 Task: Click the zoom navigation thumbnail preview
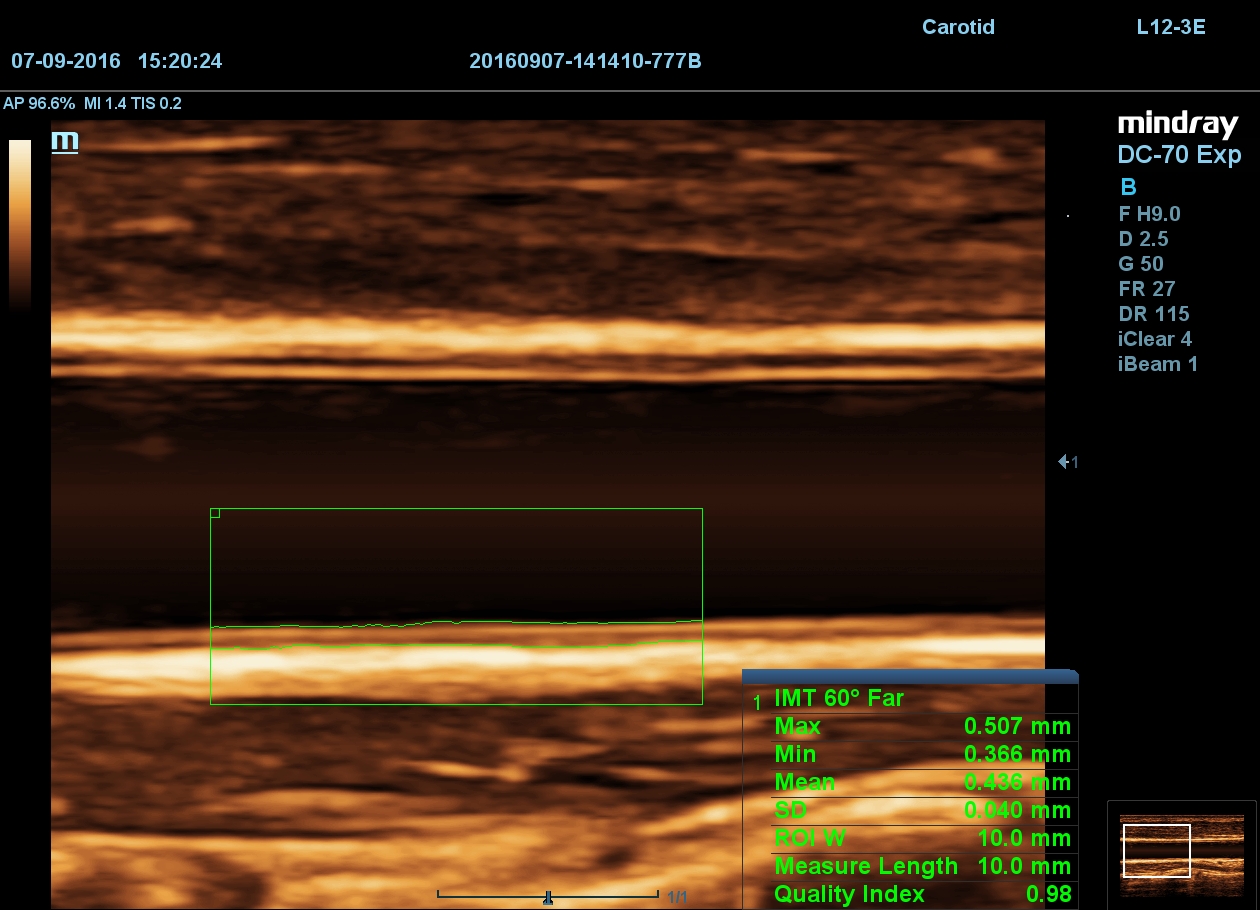coord(1180,851)
